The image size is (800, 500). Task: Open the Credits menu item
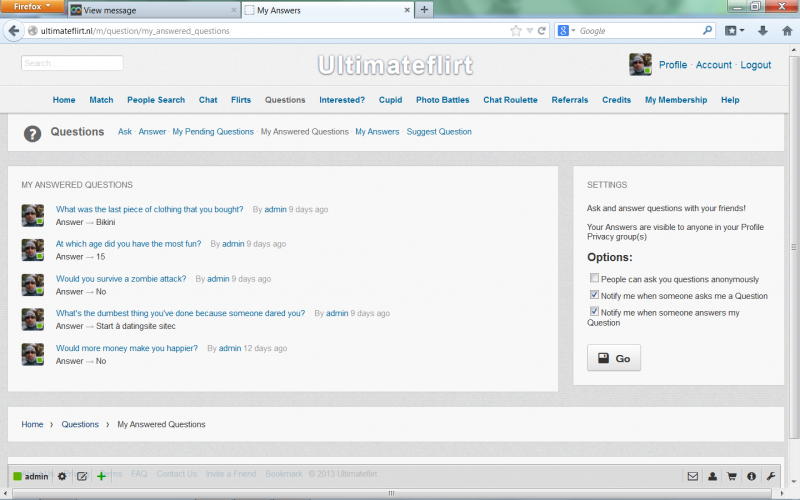616,100
